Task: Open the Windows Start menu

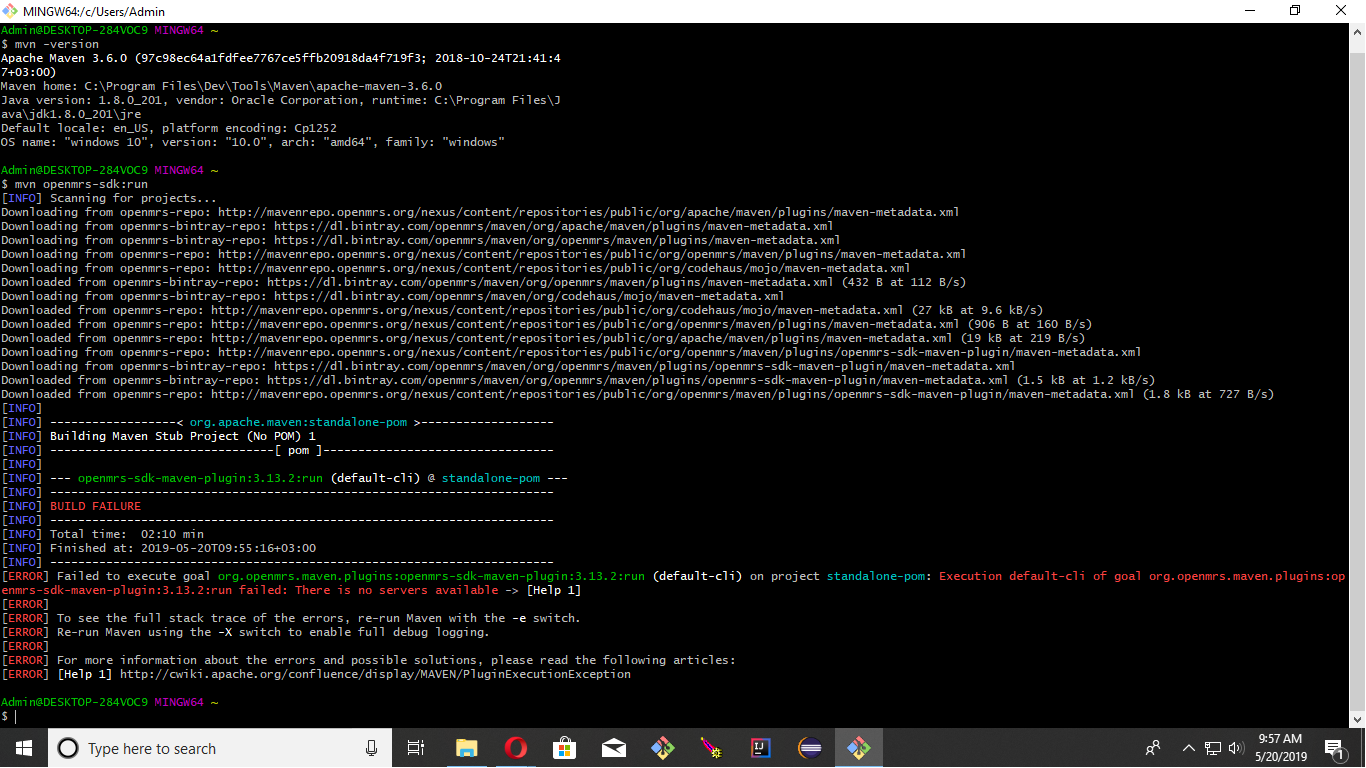Action: (24, 748)
